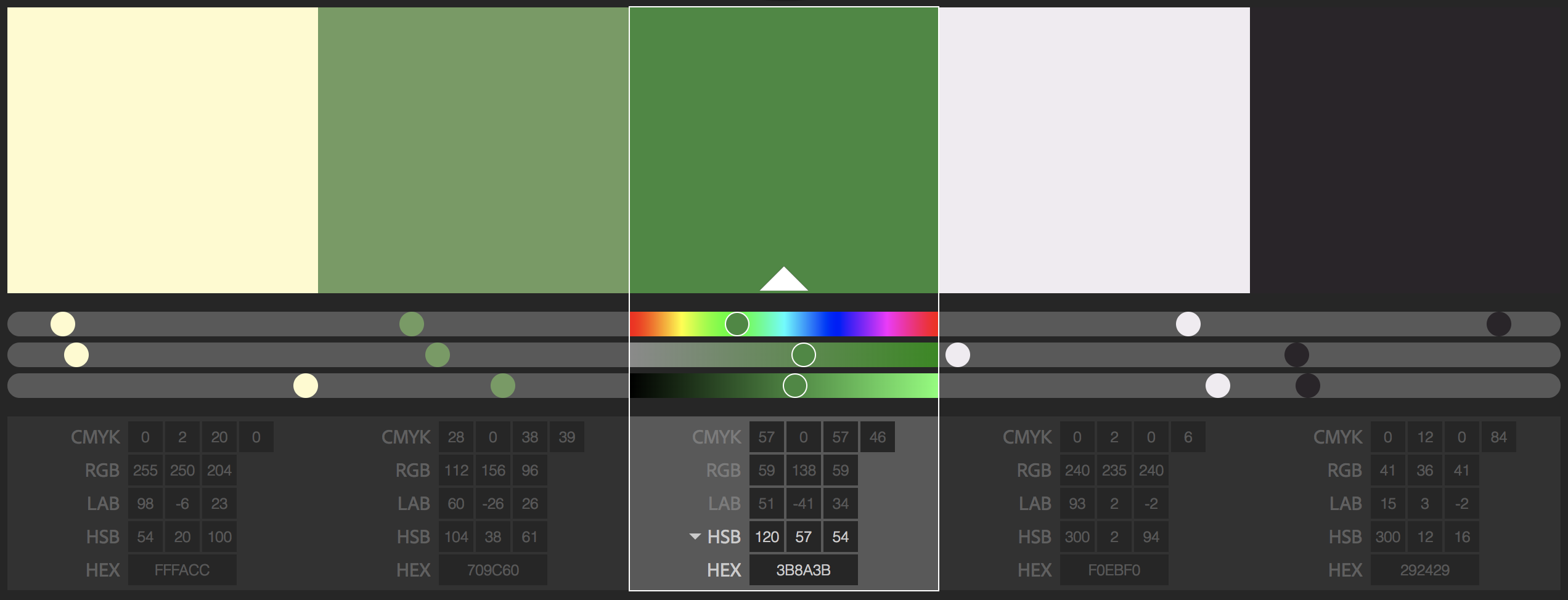The image size is (1568, 600).
Task: Click the LAB field showing -26
Action: (493, 503)
